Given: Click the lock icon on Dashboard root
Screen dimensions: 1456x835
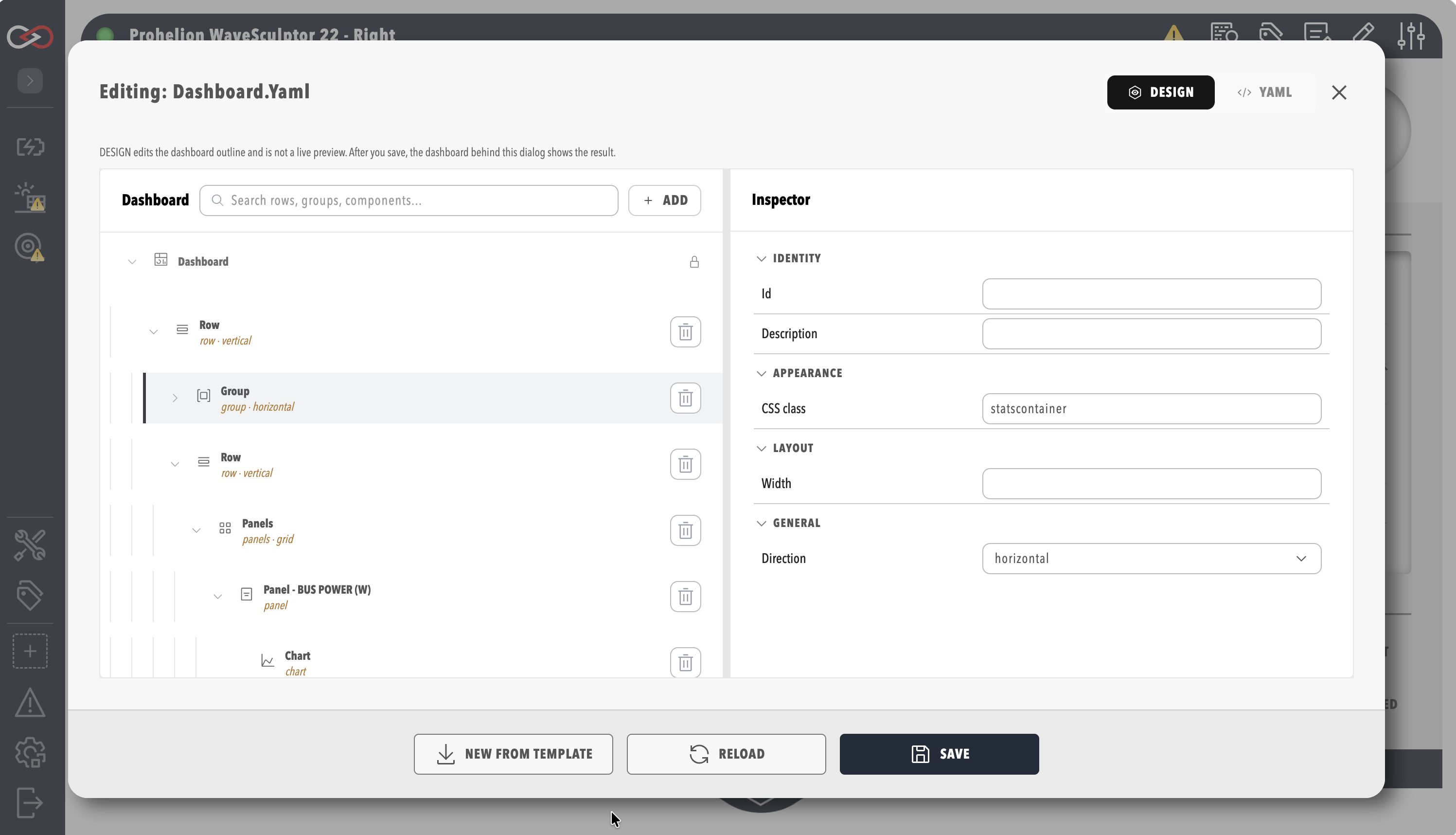Looking at the screenshot, I should click(x=694, y=262).
